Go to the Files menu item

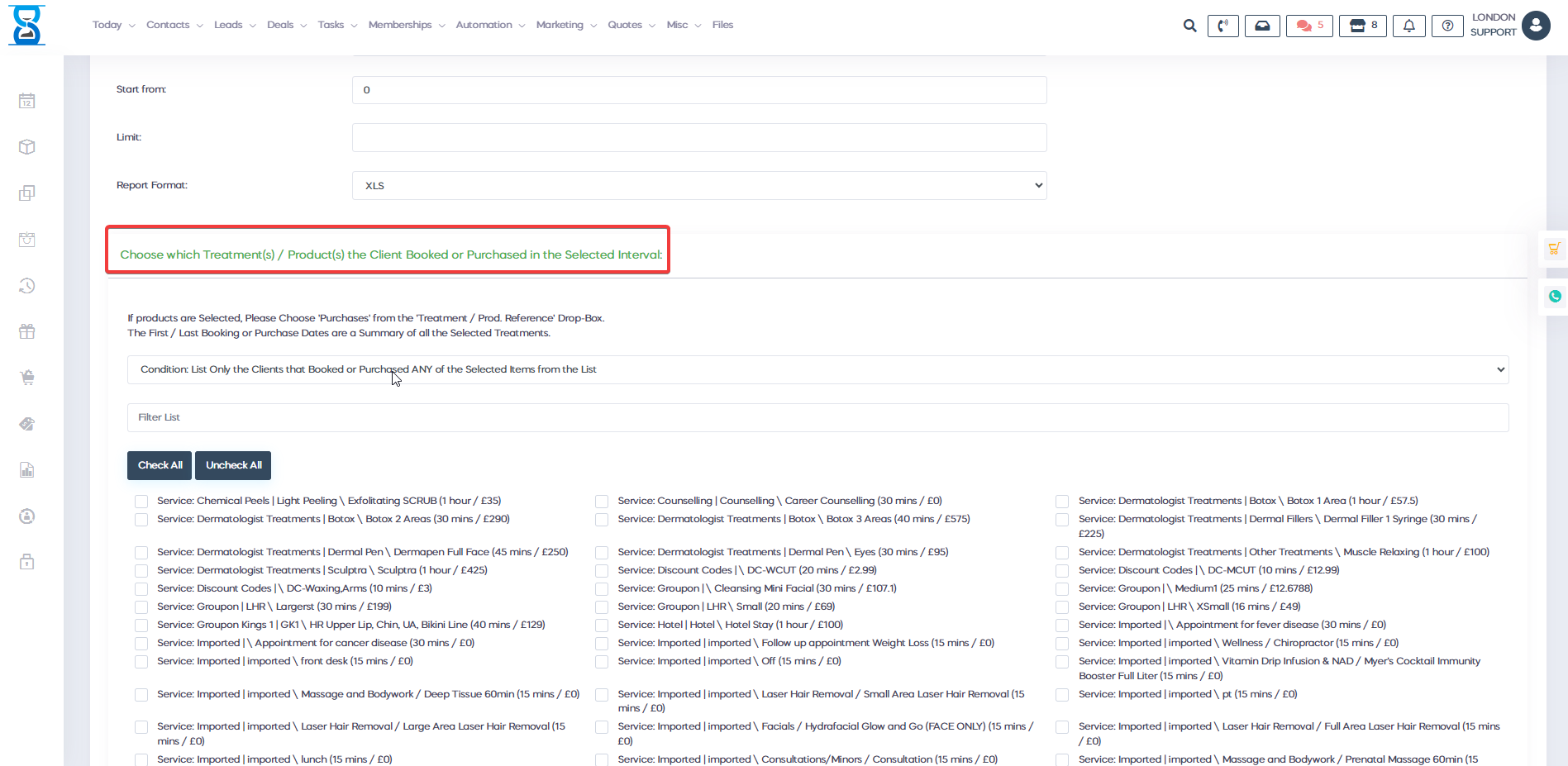click(x=722, y=25)
